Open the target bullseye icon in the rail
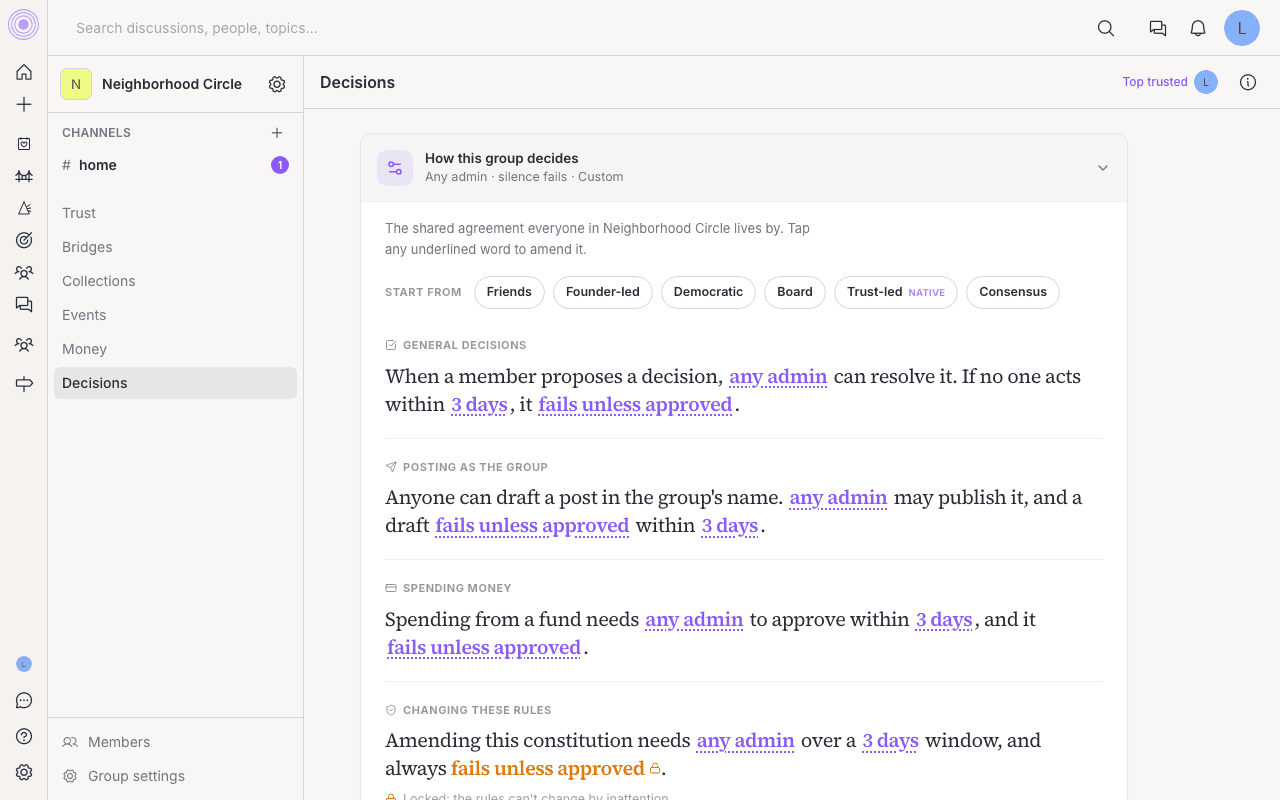The height and width of the screenshot is (800, 1280). coord(24,240)
